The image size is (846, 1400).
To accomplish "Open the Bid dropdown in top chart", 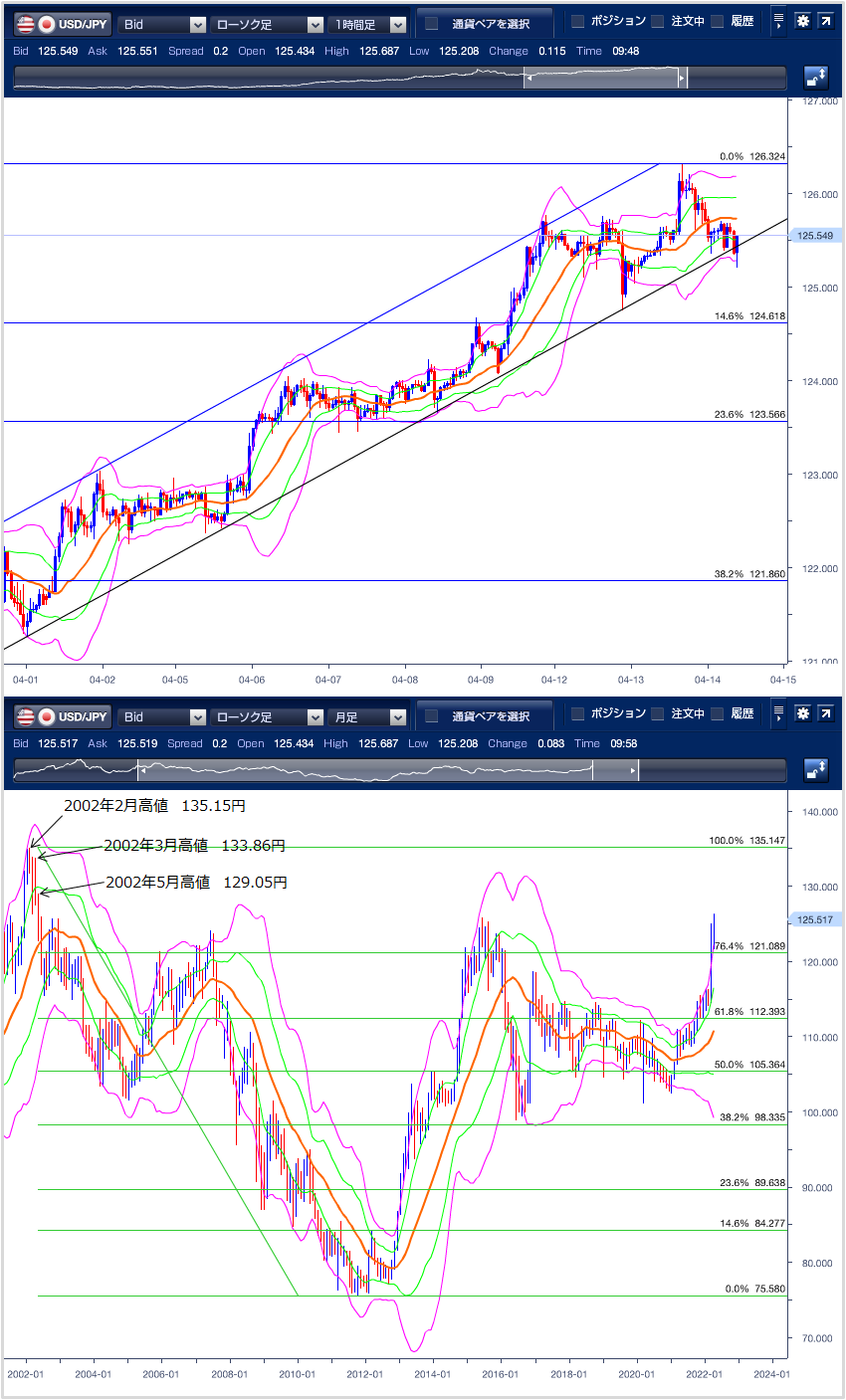I will tap(162, 24).
